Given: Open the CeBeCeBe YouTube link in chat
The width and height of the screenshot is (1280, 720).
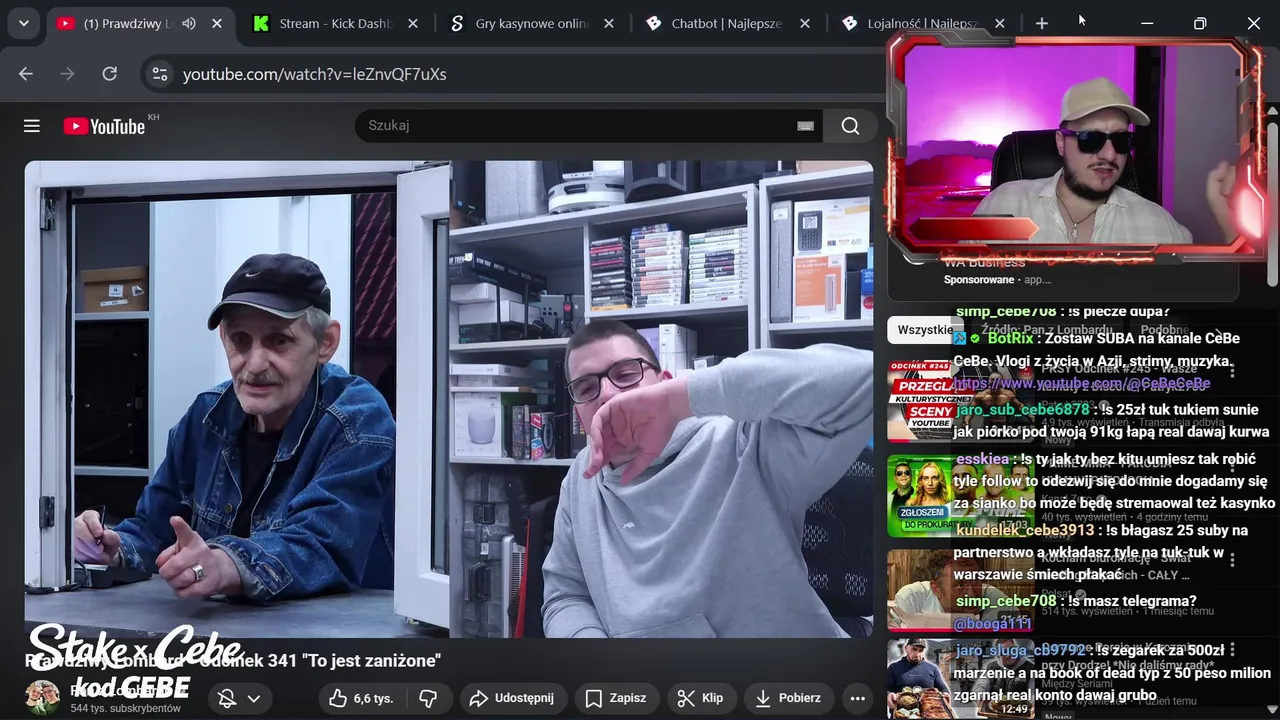Looking at the screenshot, I should [x=1082, y=383].
